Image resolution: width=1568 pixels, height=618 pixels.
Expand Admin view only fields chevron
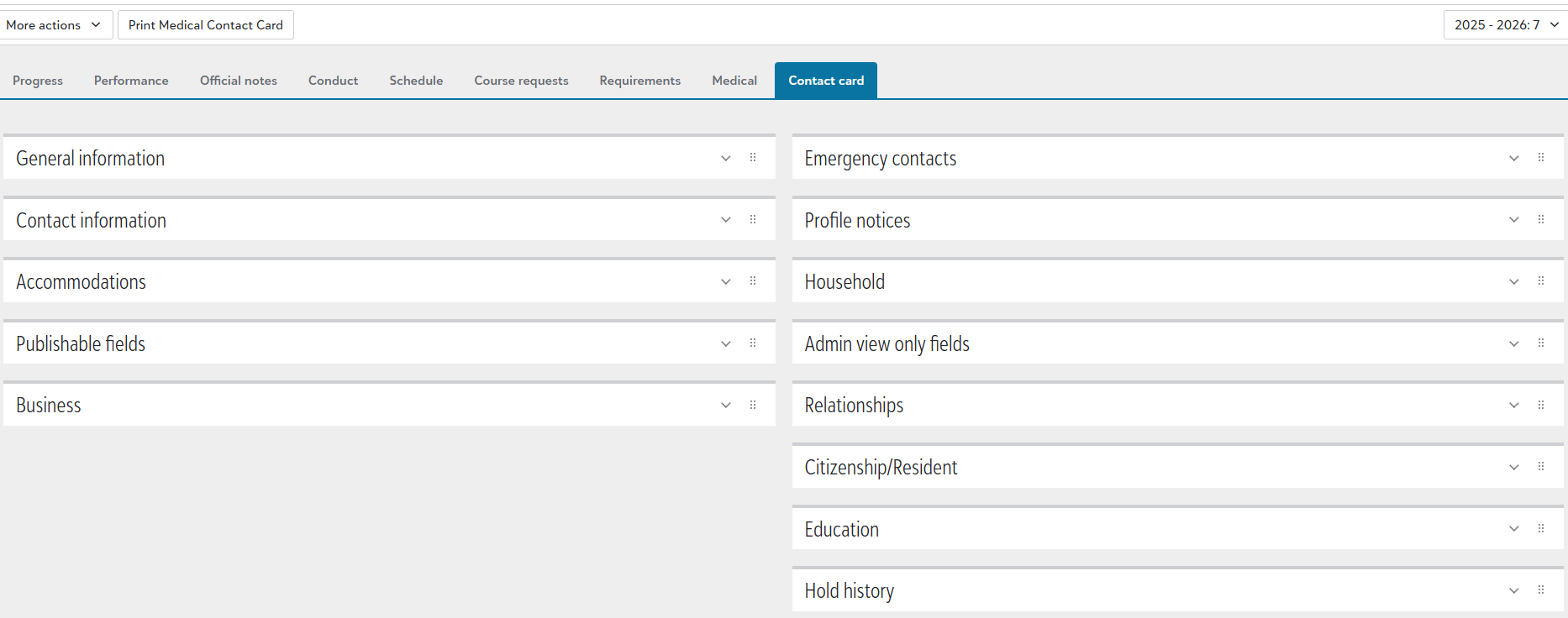pos(1514,343)
